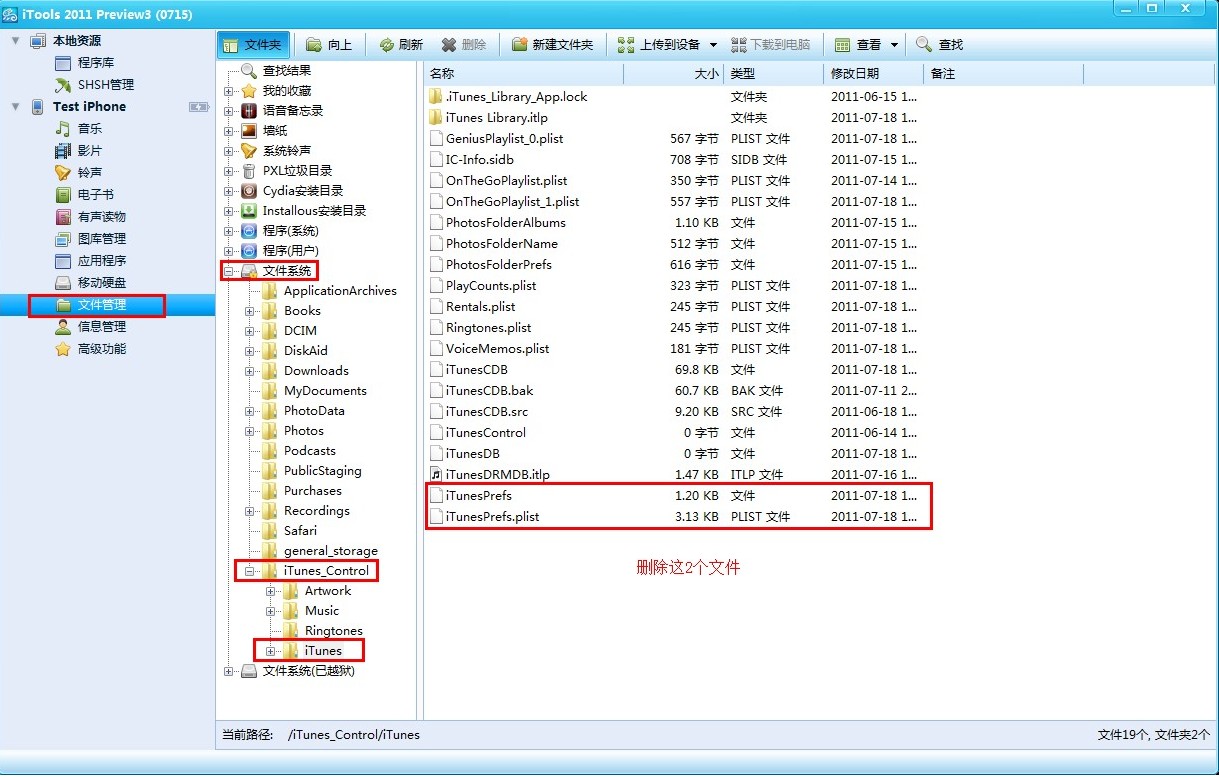Refresh the file list with 刷新
The height and width of the screenshot is (777, 1219).
(x=400, y=45)
